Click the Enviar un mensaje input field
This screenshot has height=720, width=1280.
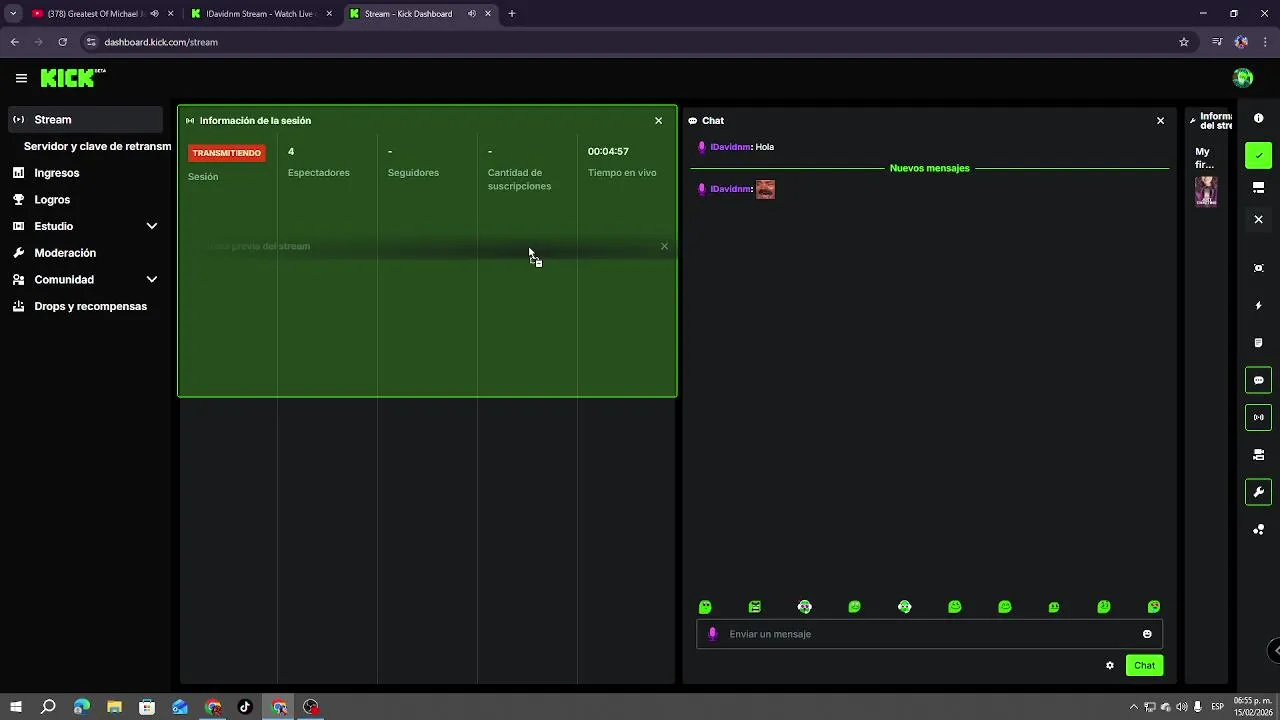click(929, 634)
